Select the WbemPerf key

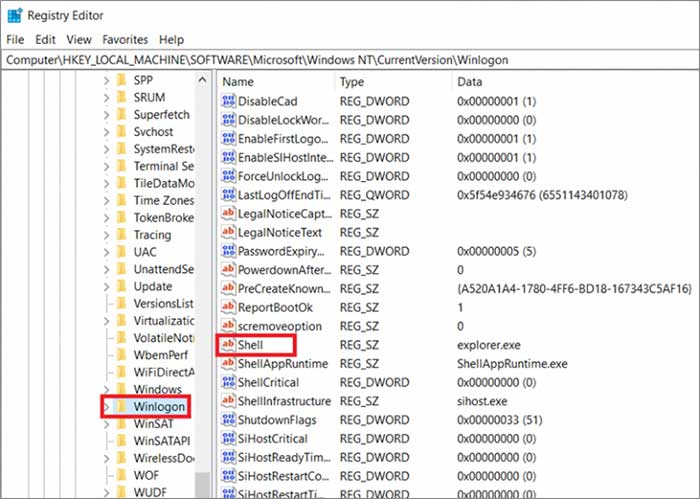click(x=161, y=355)
